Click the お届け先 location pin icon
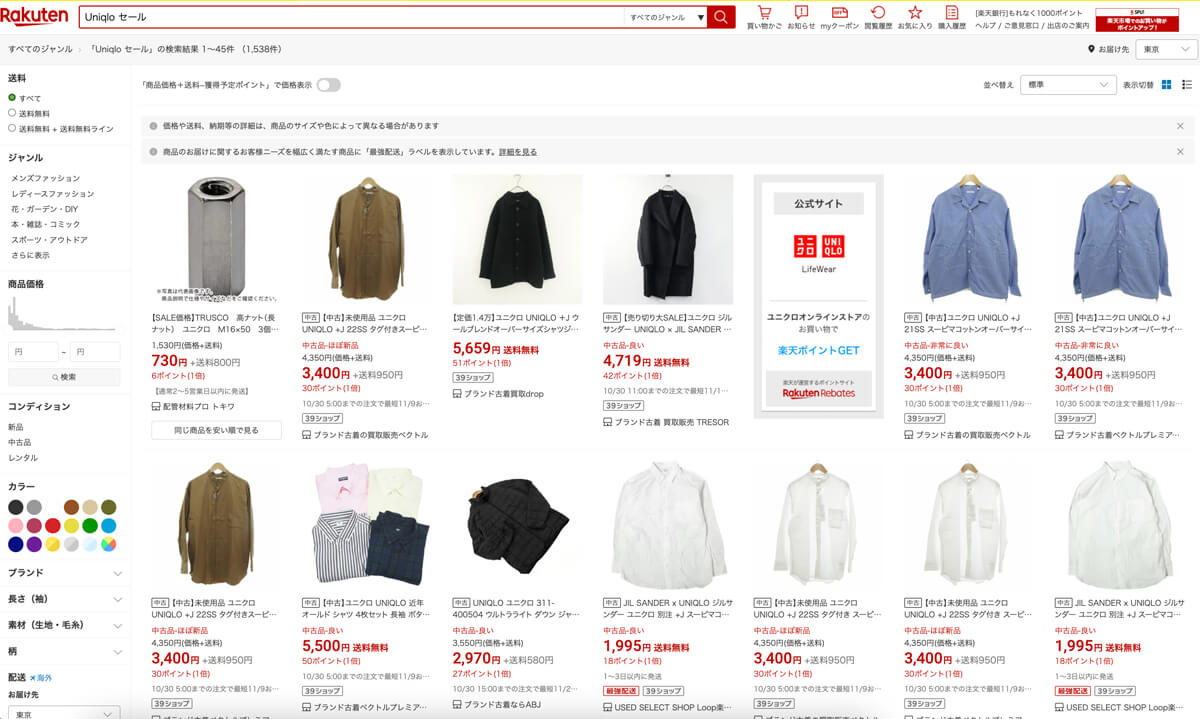 pyautogui.click(x=1091, y=49)
